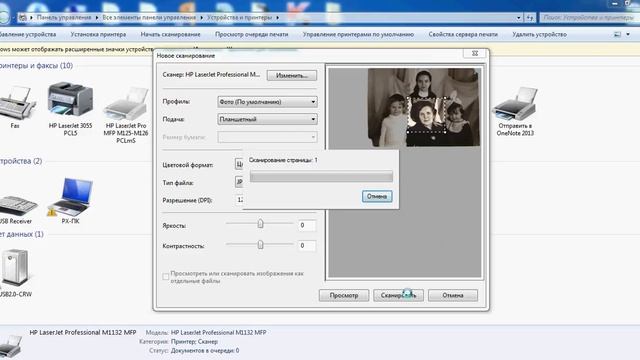Select the USB2.0-CRW storage device icon
The height and width of the screenshot is (360, 640).
coord(15,267)
